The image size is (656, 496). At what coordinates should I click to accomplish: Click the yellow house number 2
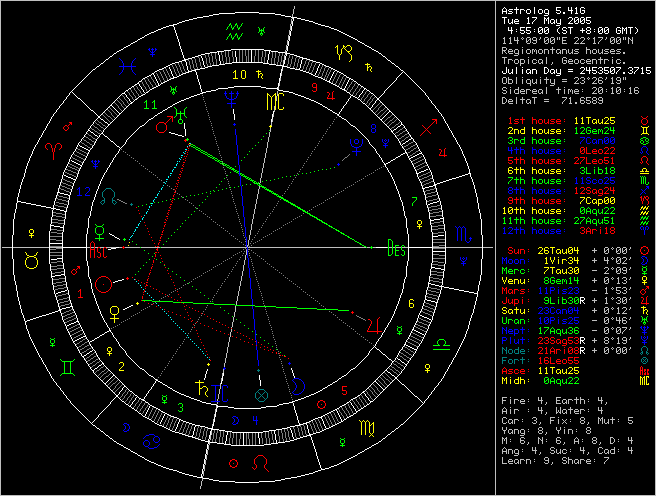(x=121, y=367)
